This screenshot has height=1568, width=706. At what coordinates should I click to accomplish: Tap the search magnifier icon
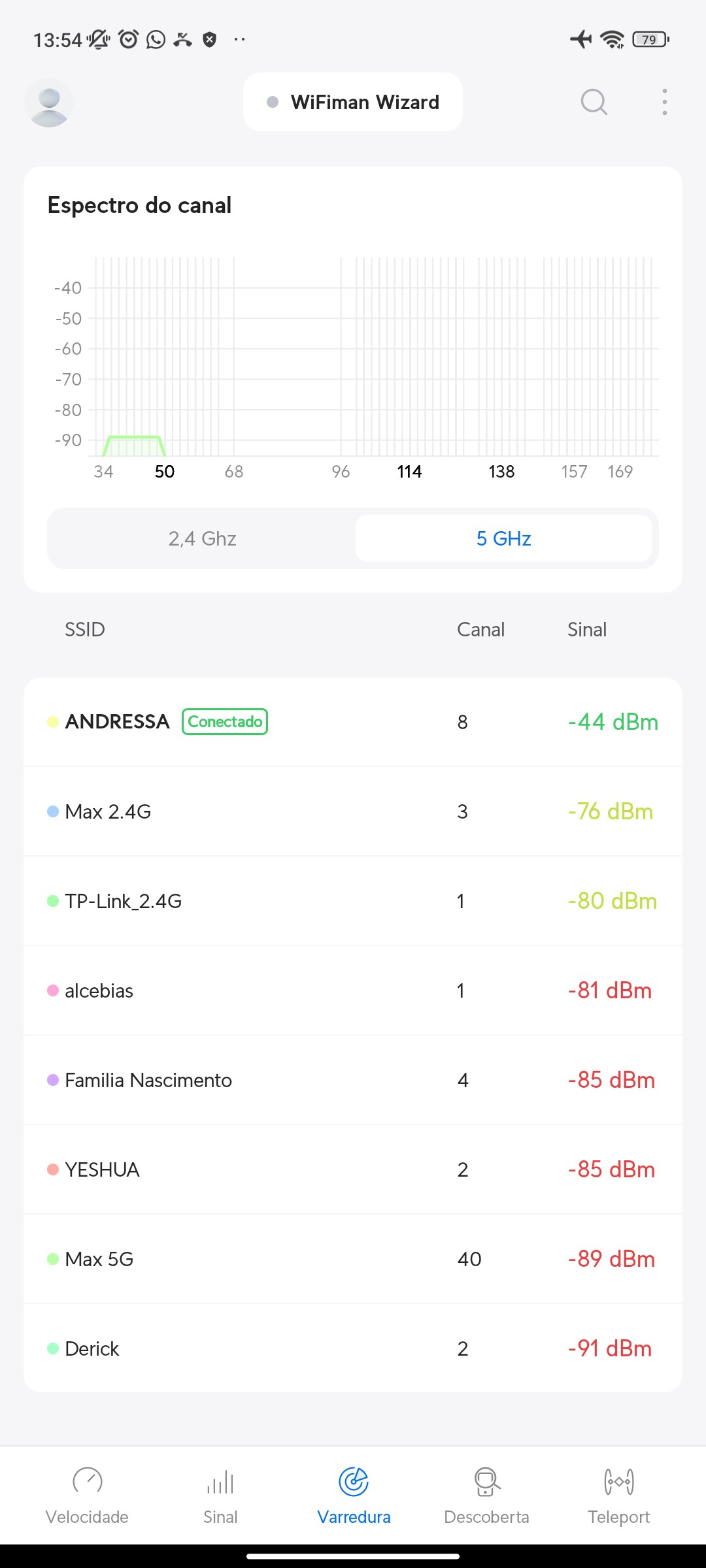click(594, 102)
